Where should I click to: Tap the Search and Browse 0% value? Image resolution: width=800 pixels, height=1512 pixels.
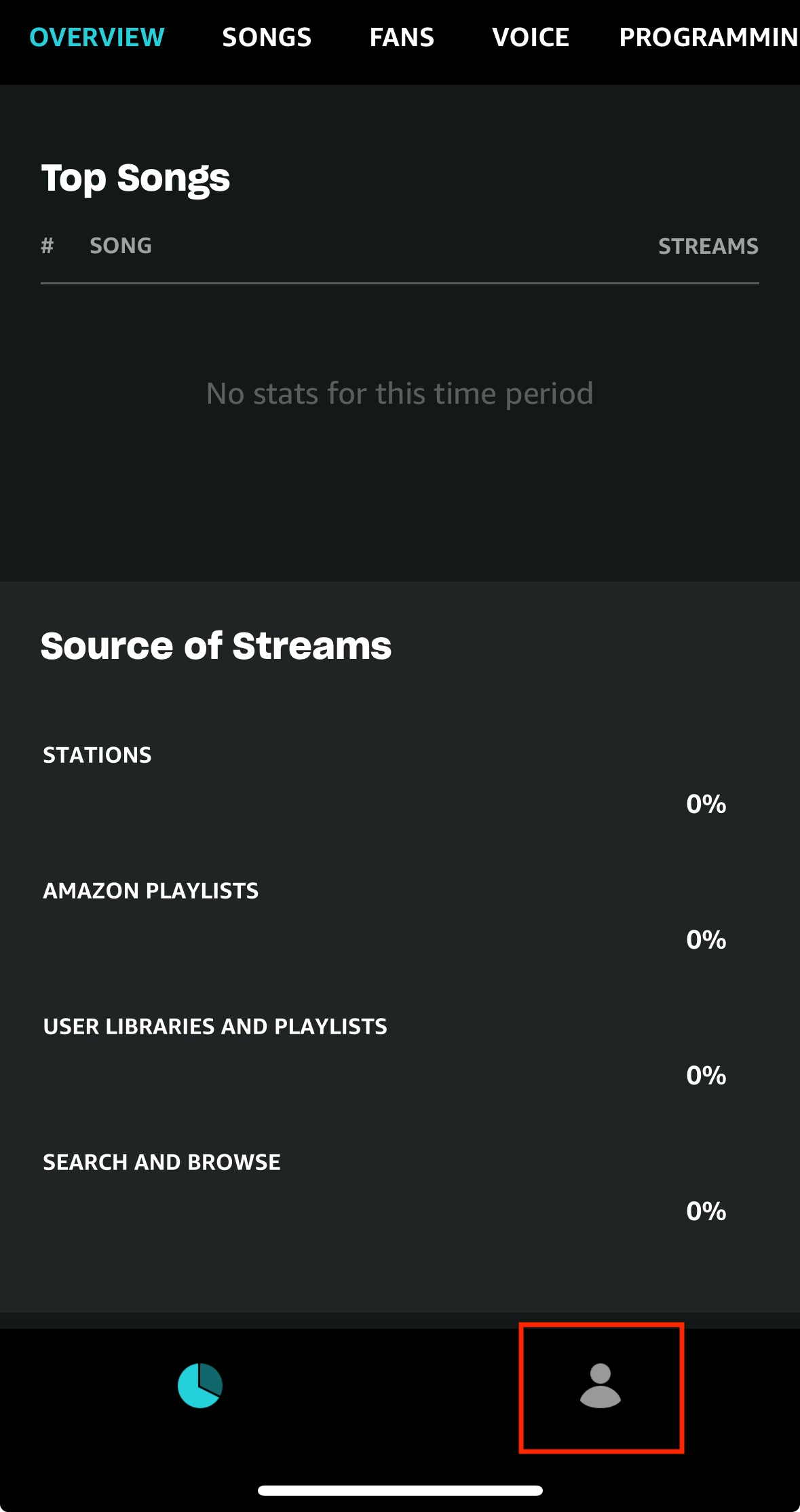706,1211
